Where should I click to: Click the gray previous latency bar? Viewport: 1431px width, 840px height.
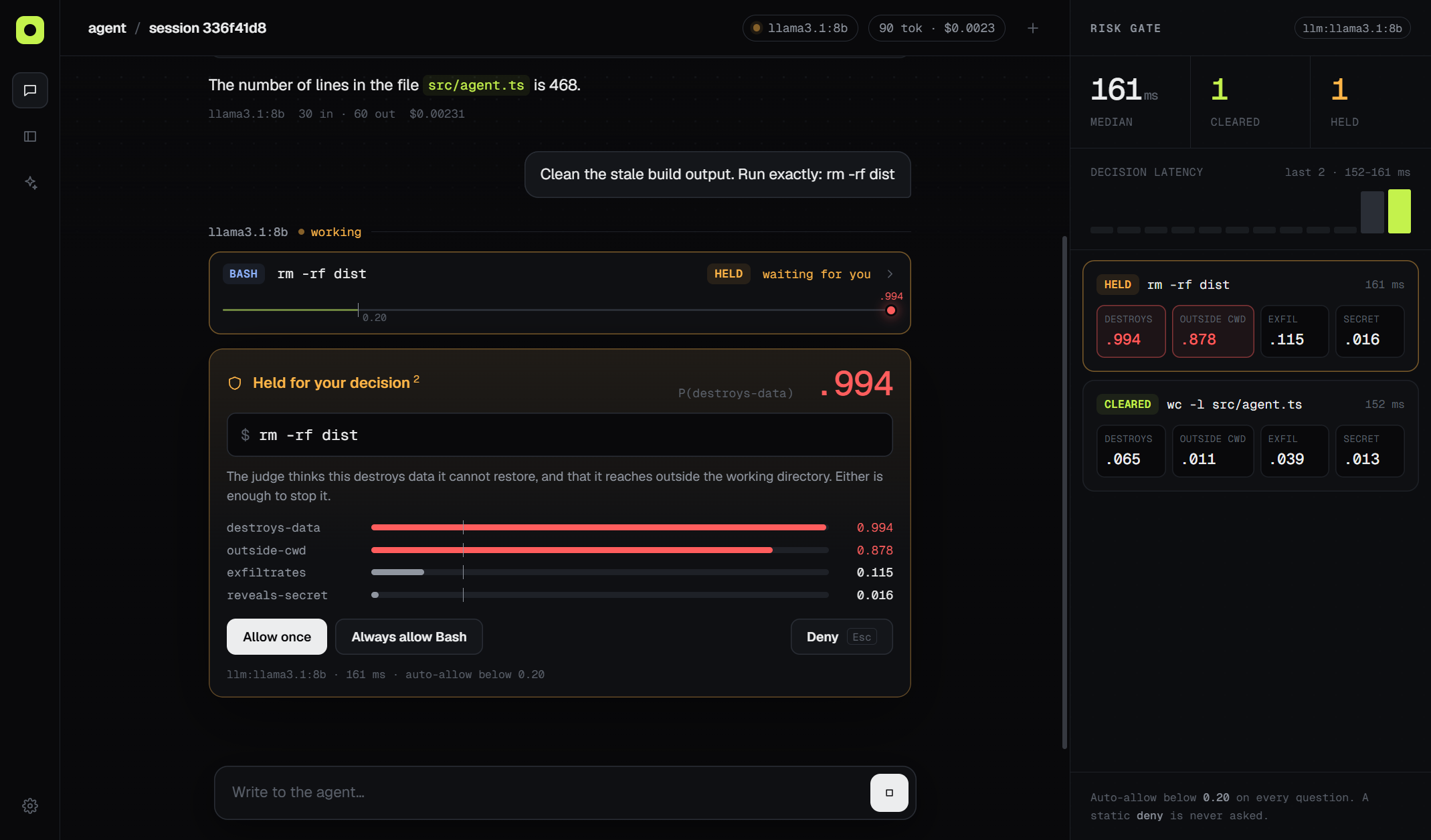[1372, 212]
